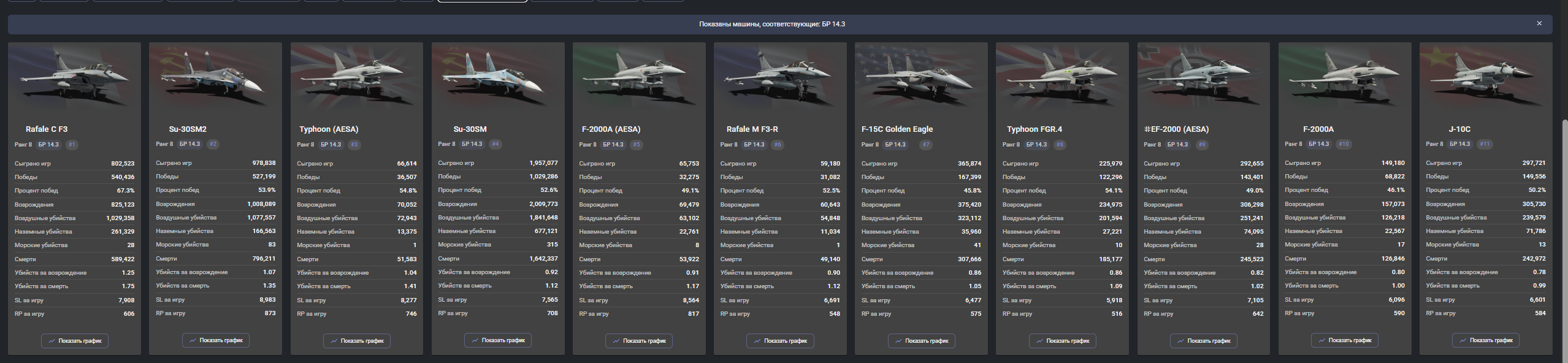Select Su-30SM games played 1,957,077
1568x363 pixels.
[x=544, y=163]
